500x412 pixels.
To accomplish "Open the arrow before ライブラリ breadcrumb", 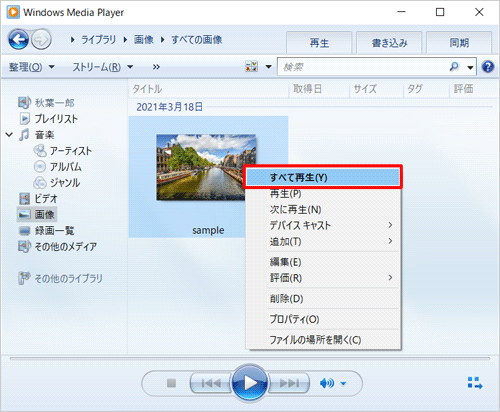I will pyautogui.click(x=72, y=40).
